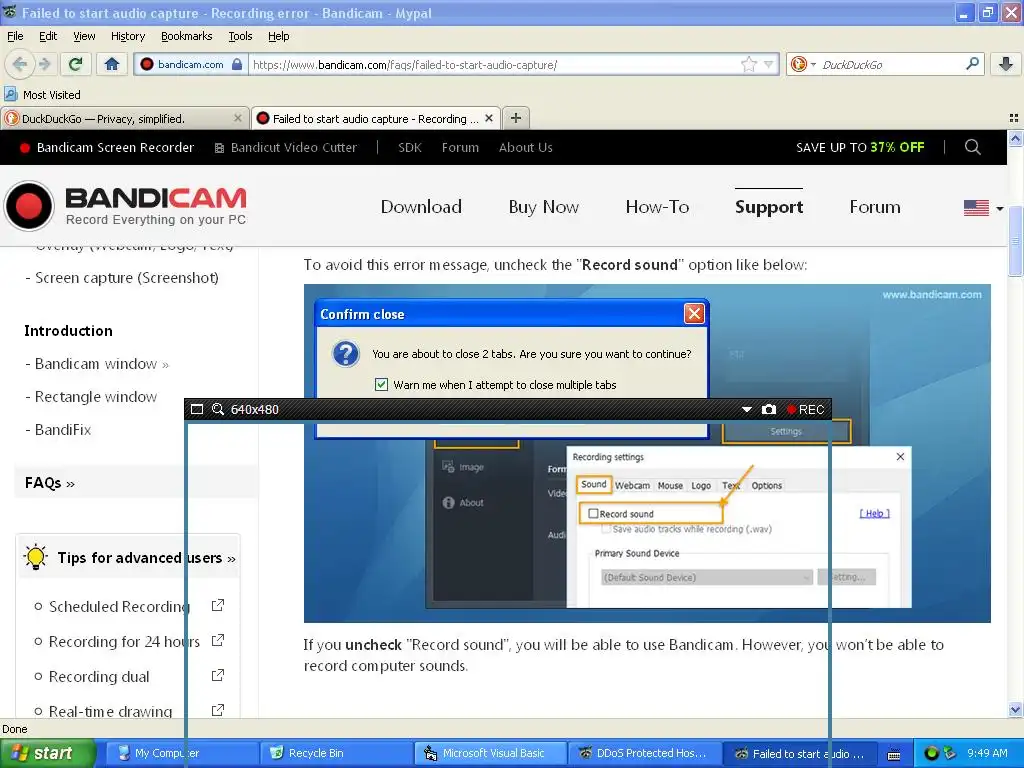Screen dimensions: 1024x768
Task: Close the Failed to start audio capture tab
Action: pyautogui.click(x=489, y=118)
